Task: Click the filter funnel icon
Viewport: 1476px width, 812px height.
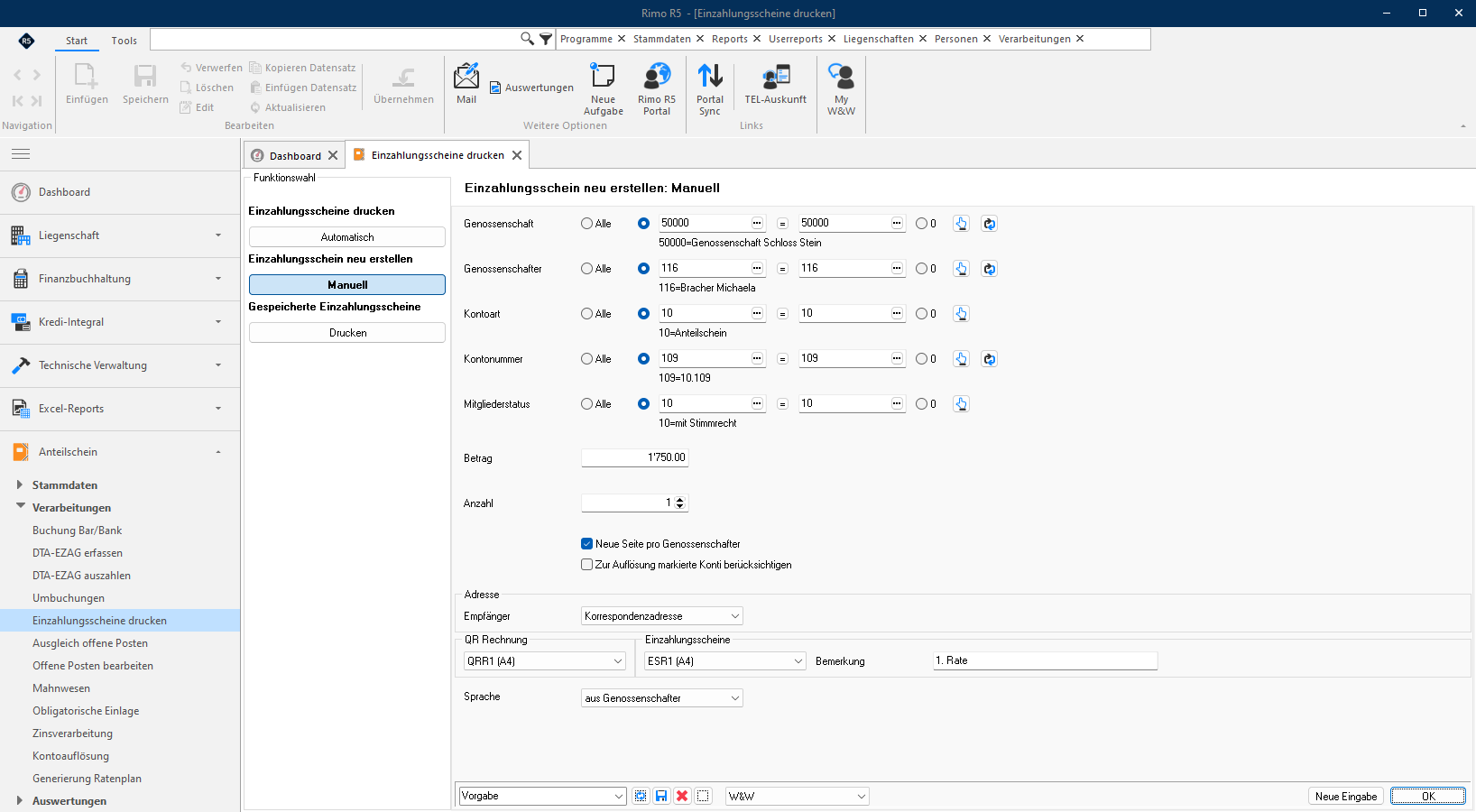Action: coord(546,39)
